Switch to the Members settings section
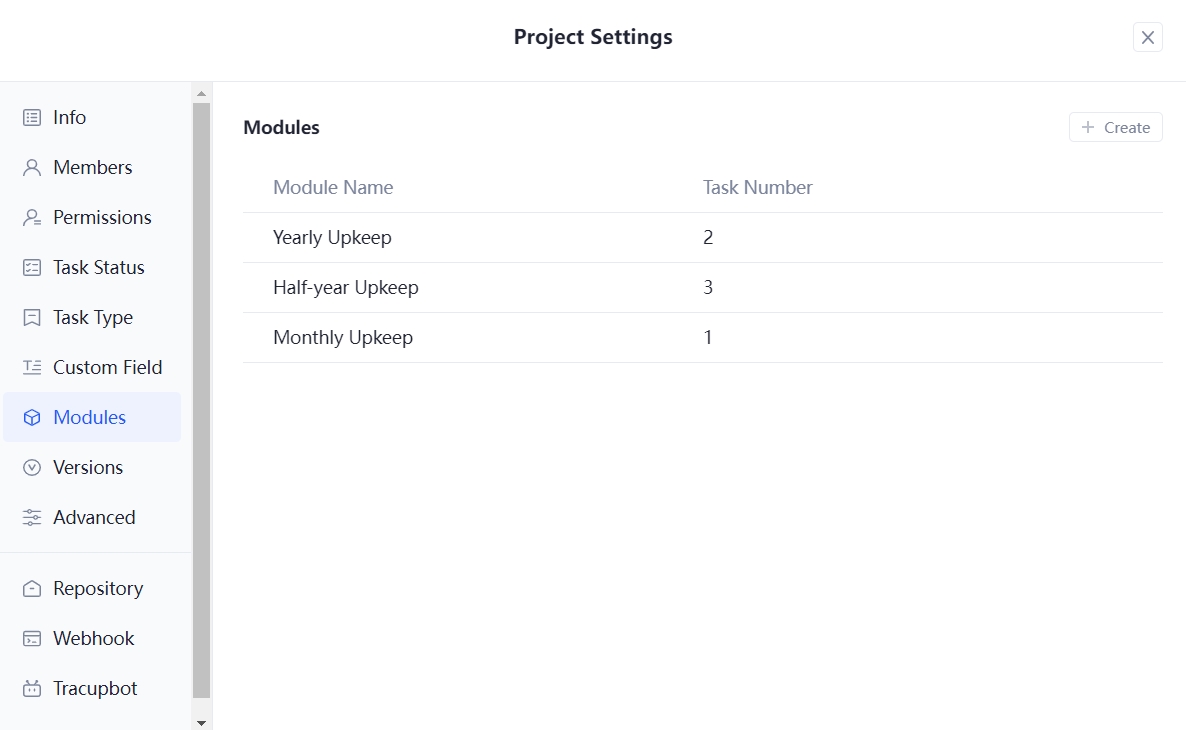This screenshot has height=730, width=1186. [92, 167]
